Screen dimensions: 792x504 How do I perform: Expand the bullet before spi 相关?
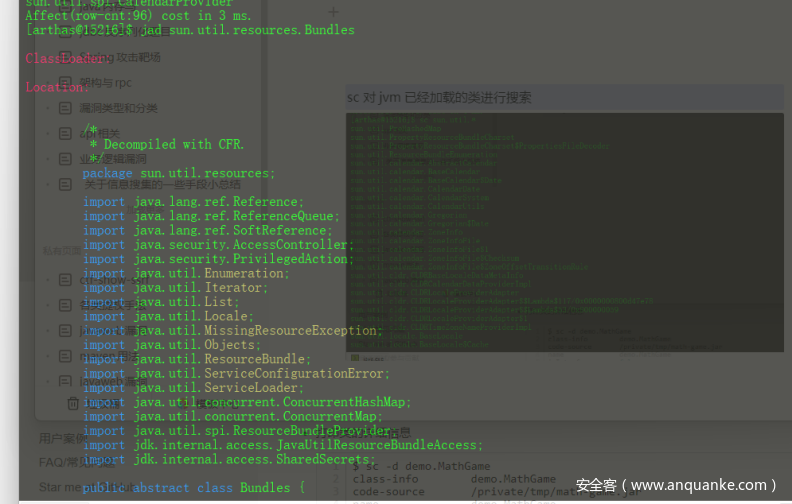coord(47,132)
